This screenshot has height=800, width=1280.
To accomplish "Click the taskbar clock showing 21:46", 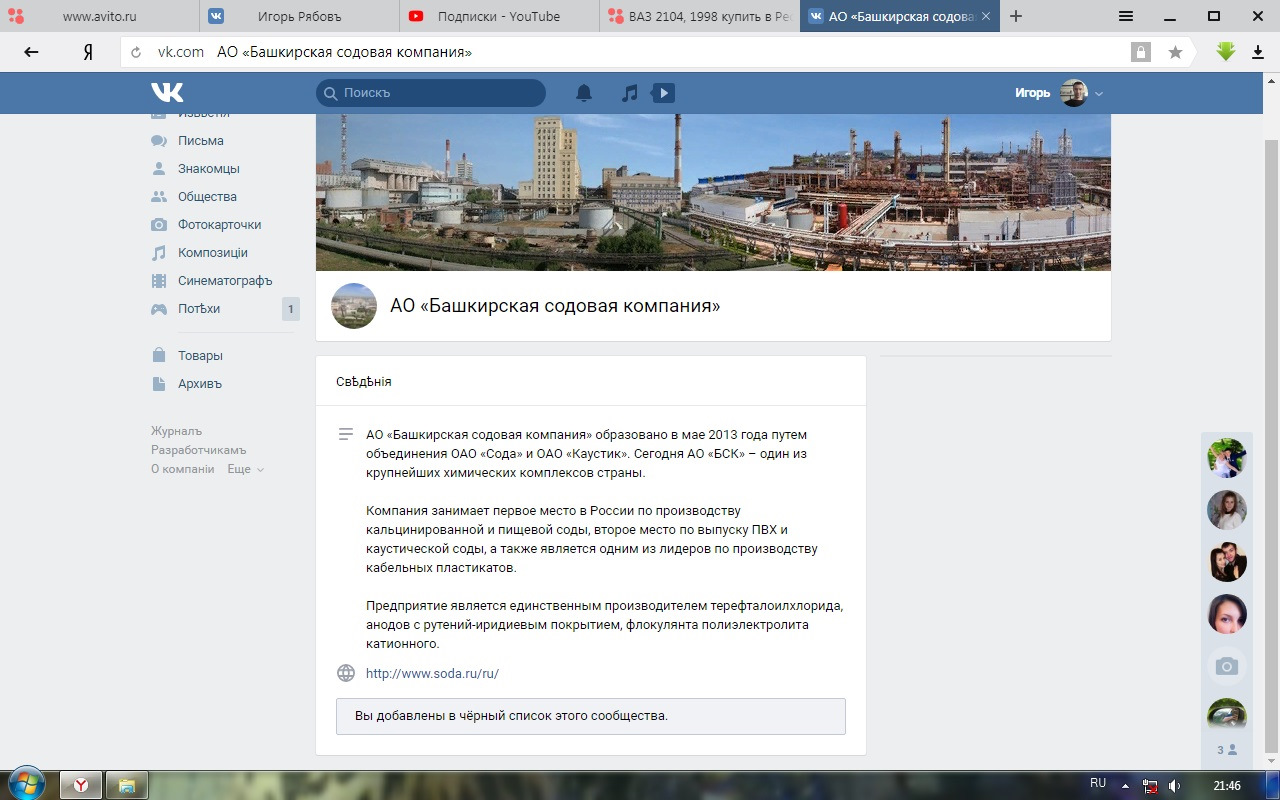I will (x=1226, y=786).
